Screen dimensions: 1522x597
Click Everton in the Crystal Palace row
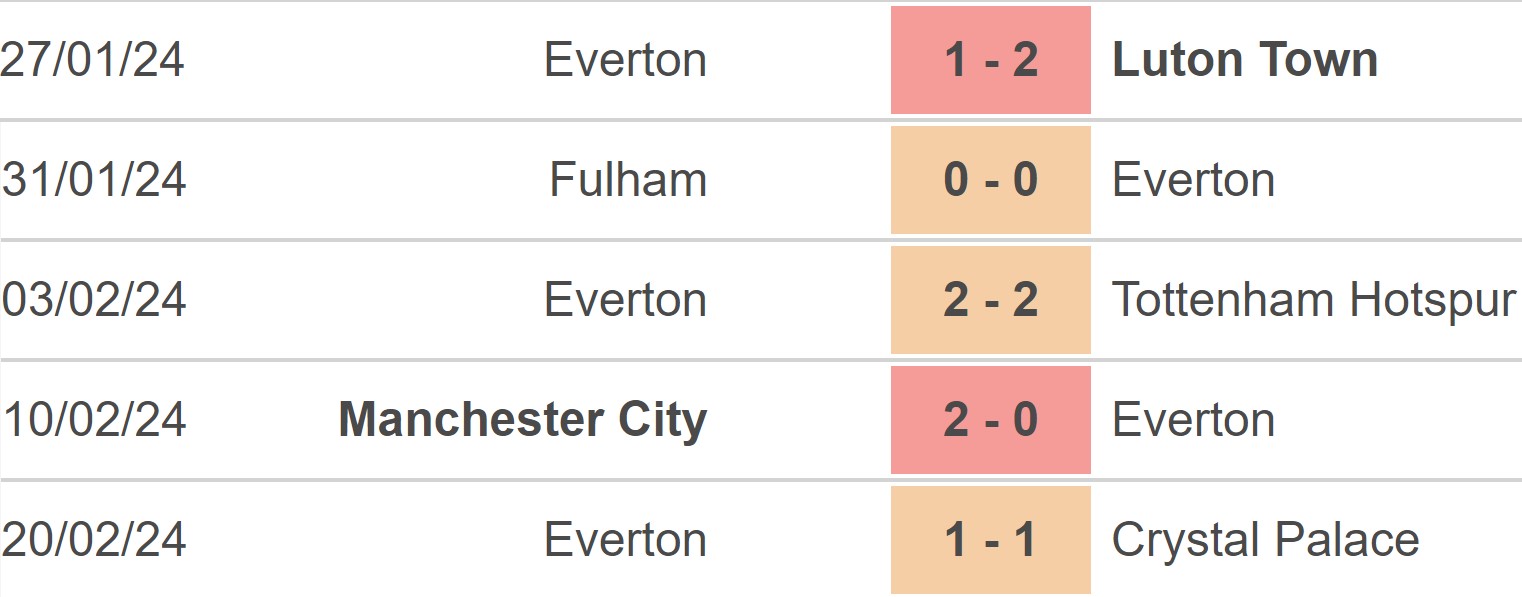tap(626, 540)
